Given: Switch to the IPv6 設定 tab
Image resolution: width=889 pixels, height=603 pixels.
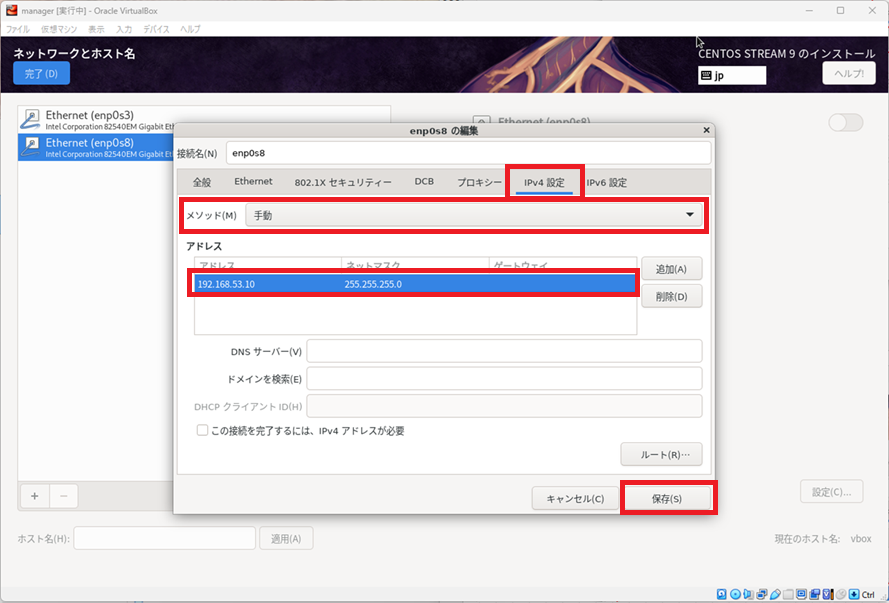Looking at the screenshot, I should [607, 182].
